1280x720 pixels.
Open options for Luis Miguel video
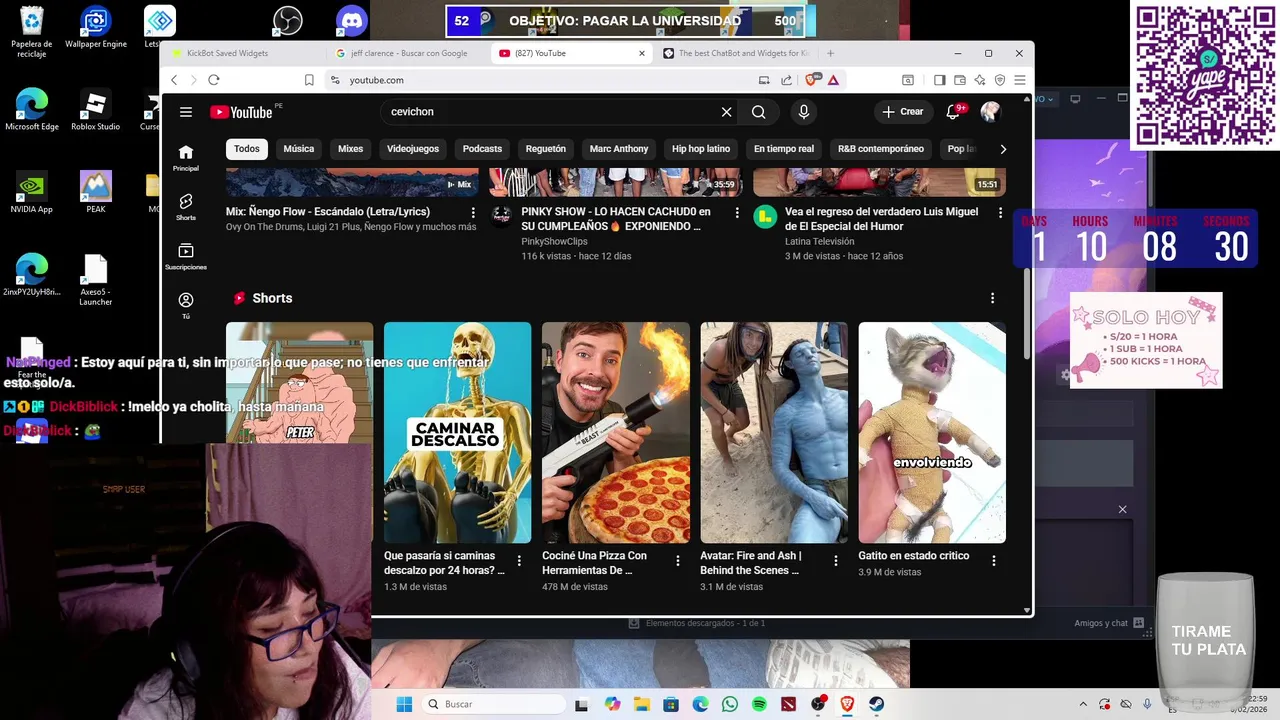pos(1000,213)
